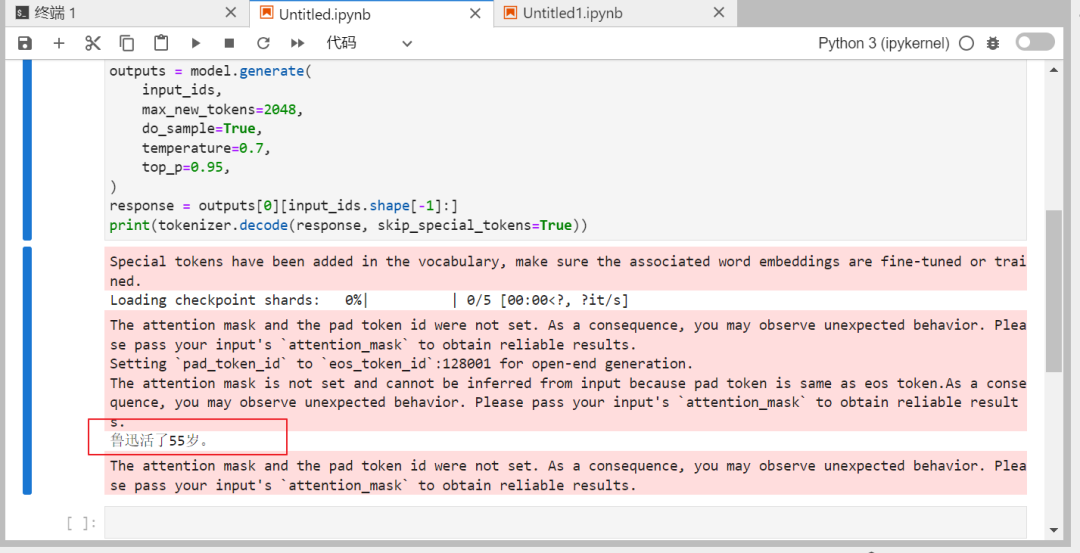
Task: Click the 'top_p=0.95' code line
Action: point(186,167)
